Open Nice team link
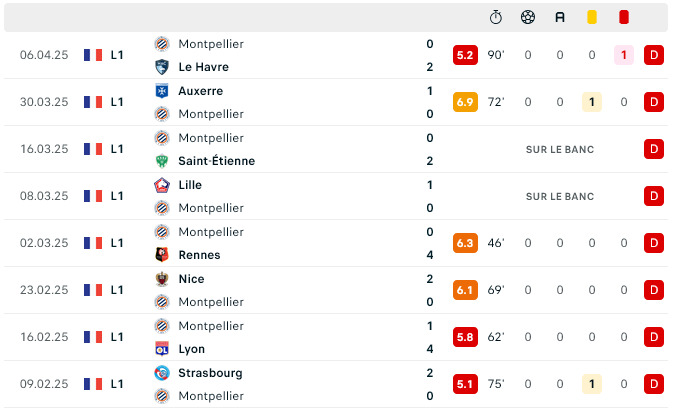The width and height of the screenshot is (677, 411). 191,279
